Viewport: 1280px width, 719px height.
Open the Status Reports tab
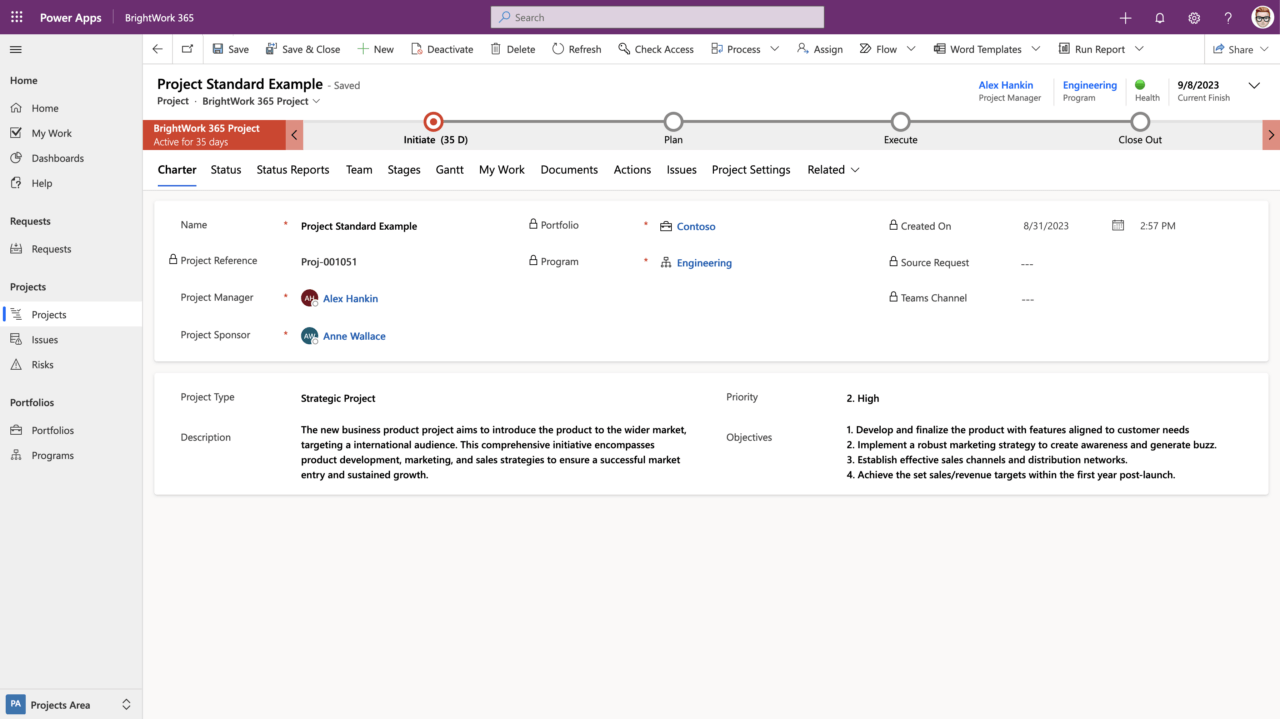[x=292, y=170]
